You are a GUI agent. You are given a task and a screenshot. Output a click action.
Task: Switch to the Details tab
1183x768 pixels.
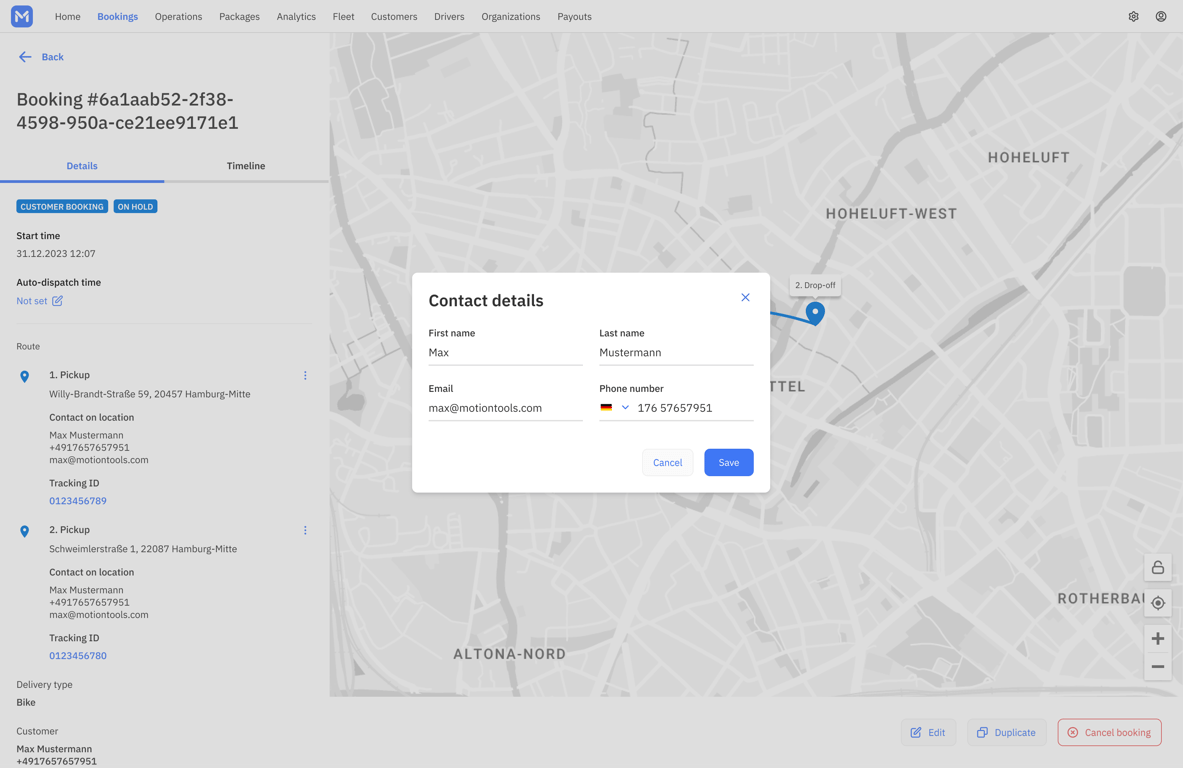[82, 166]
